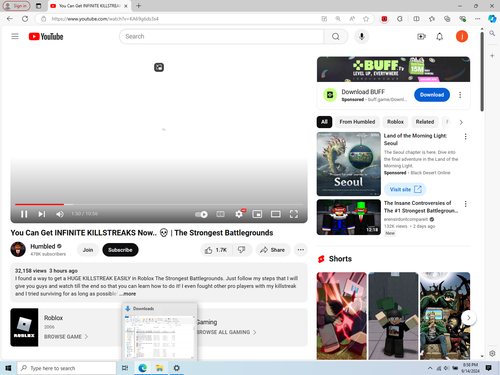
Task: Enable theater mode view
Action: (x=275, y=214)
